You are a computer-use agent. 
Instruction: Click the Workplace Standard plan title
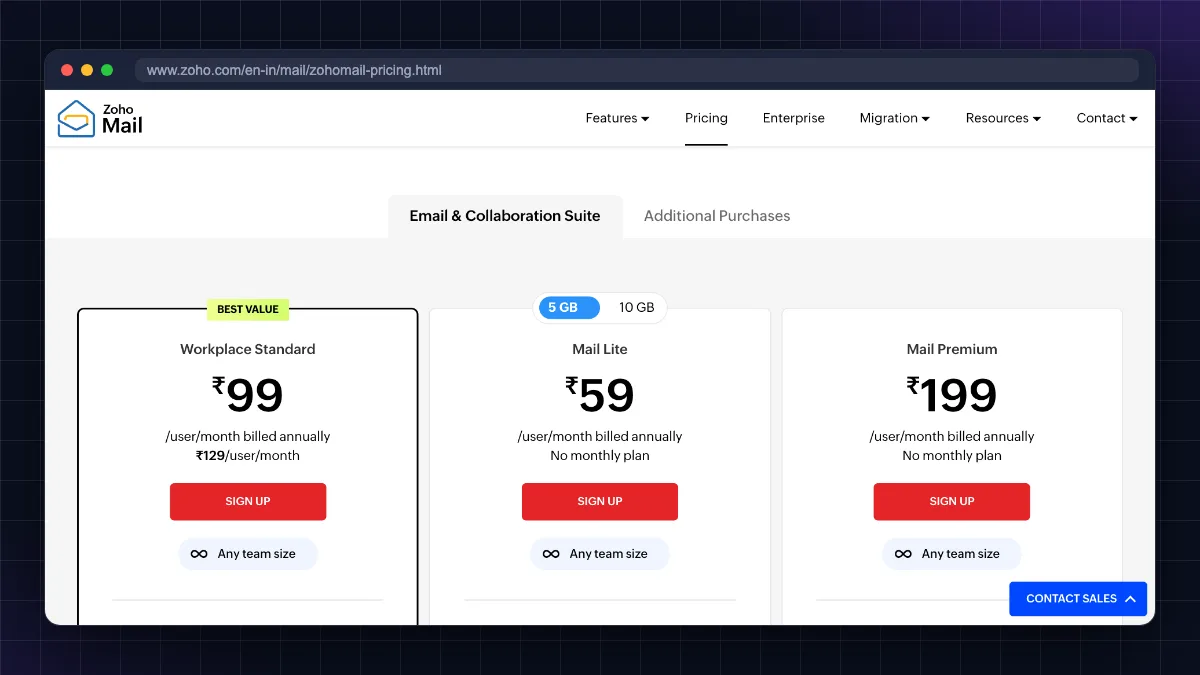point(248,349)
